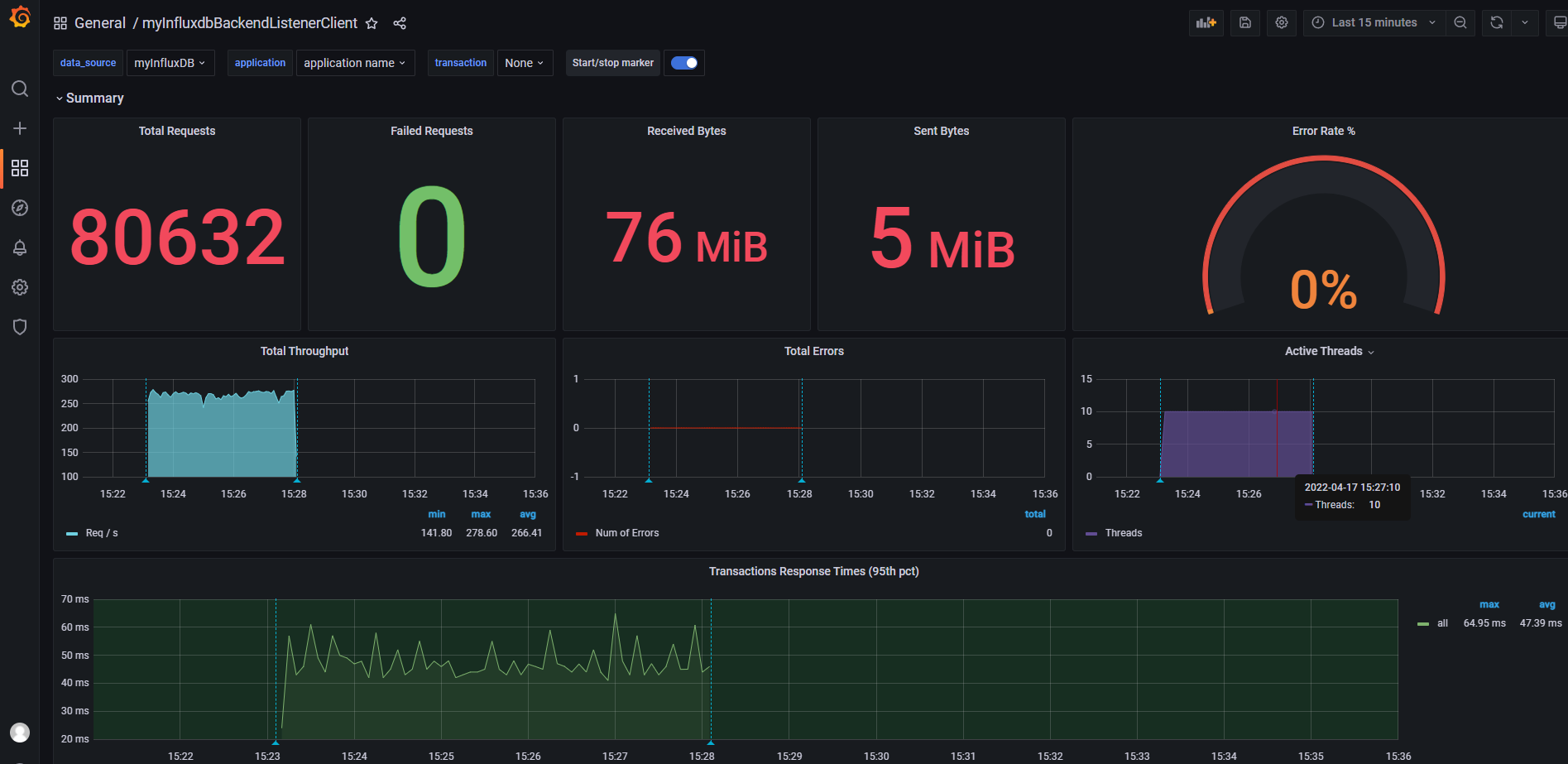Open the refresh interval dropdown arrow

[x=1525, y=22]
